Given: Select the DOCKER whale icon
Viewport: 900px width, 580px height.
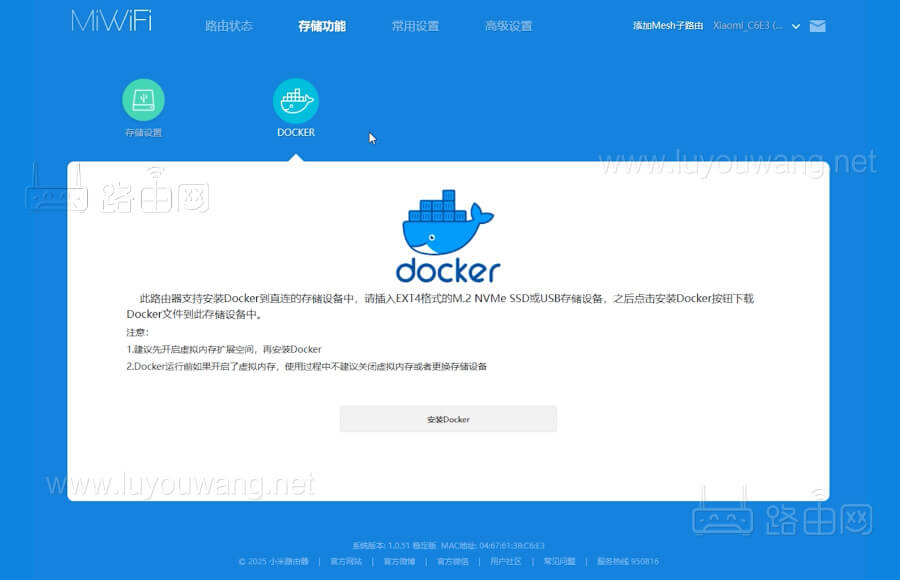Looking at the screenshot, I should [296, 100].
